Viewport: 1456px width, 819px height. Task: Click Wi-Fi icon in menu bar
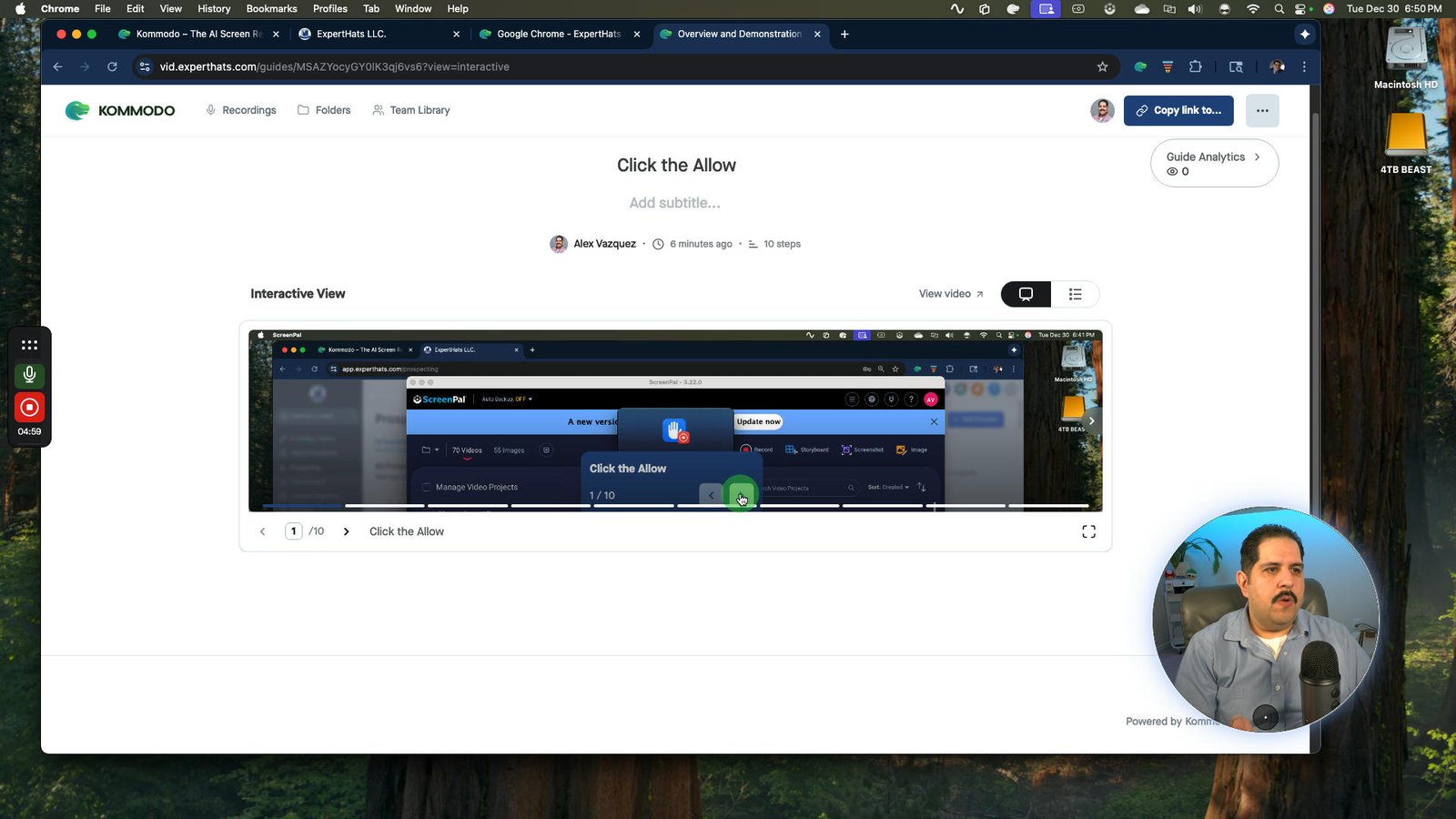click(1253, 8)
